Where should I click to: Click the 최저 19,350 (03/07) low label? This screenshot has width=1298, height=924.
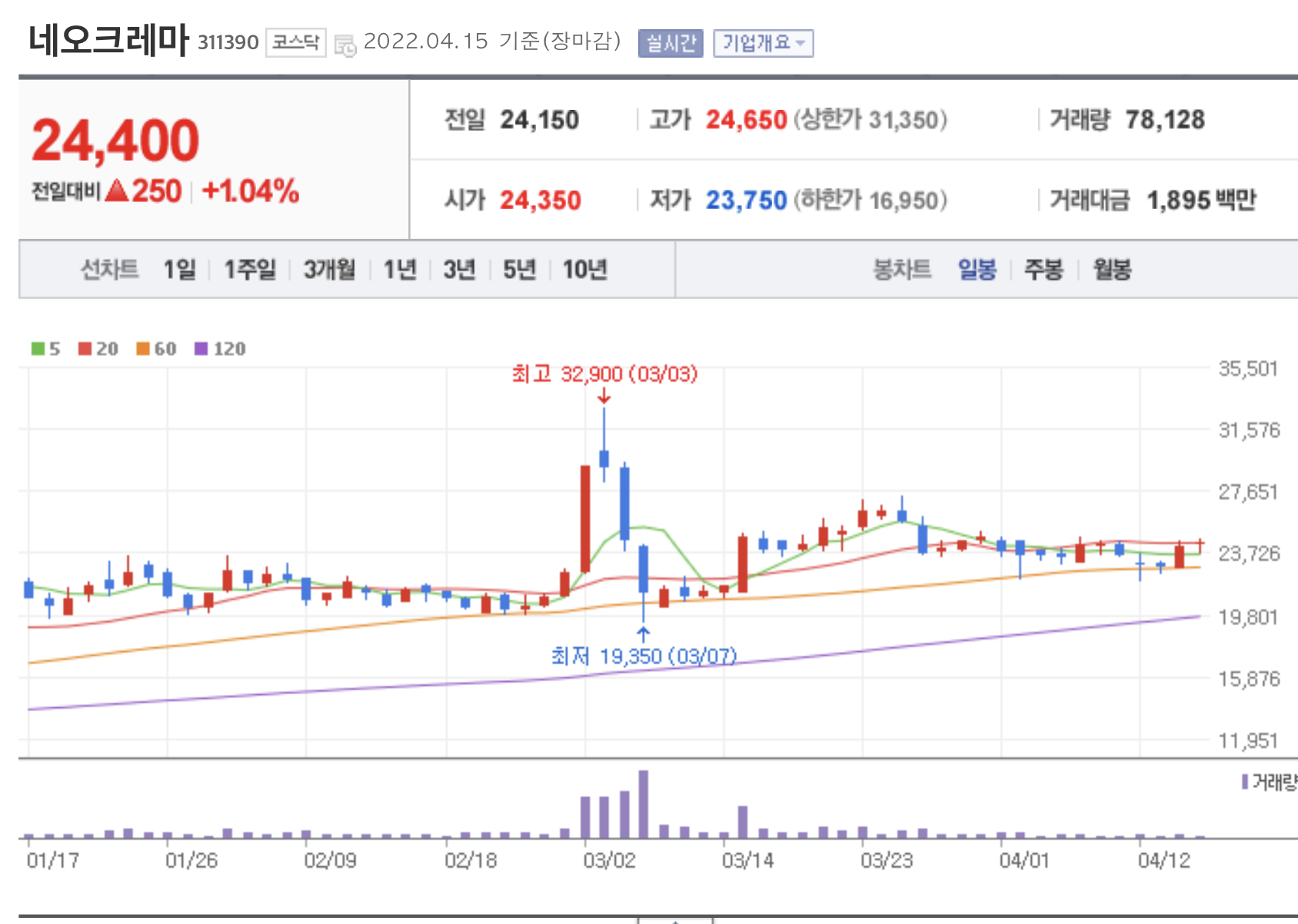644,656
